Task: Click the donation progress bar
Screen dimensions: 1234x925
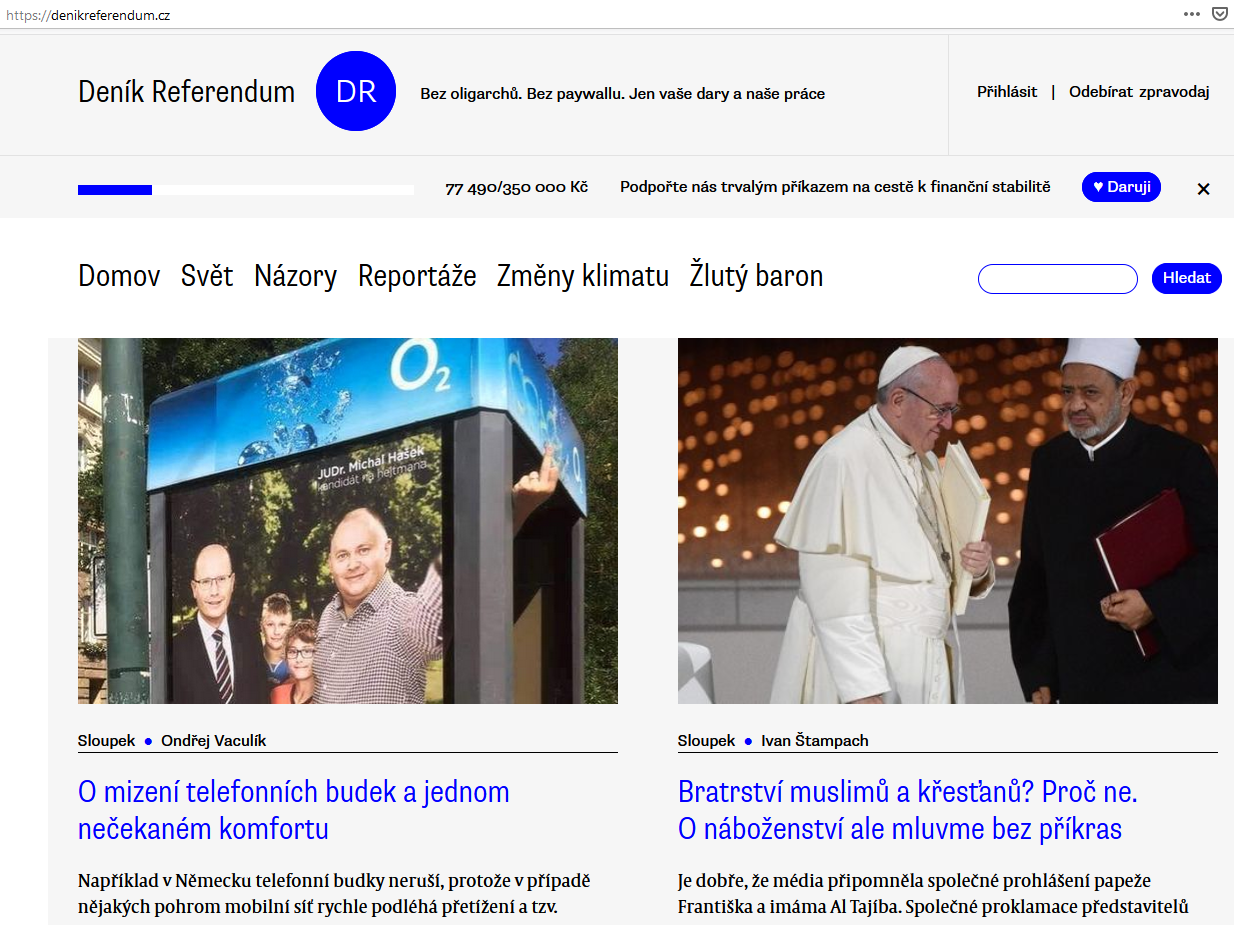Action: click(246, 190)
